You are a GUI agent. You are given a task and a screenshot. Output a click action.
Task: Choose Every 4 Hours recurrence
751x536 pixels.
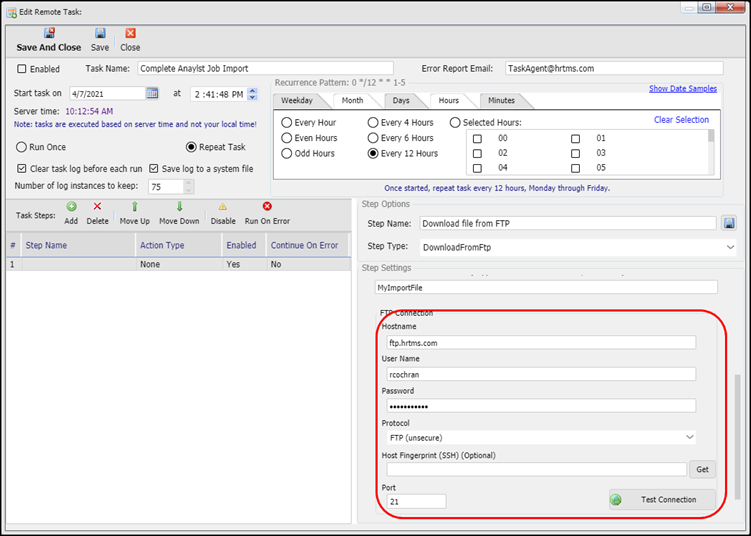373,123
